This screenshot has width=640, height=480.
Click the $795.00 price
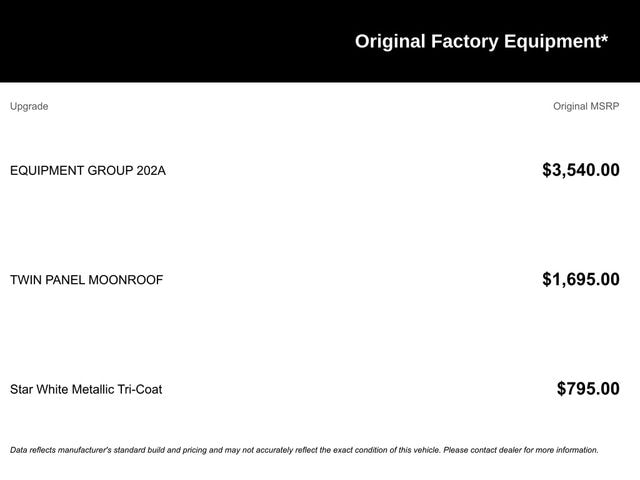pyautogui.click(x=588, y=389)
